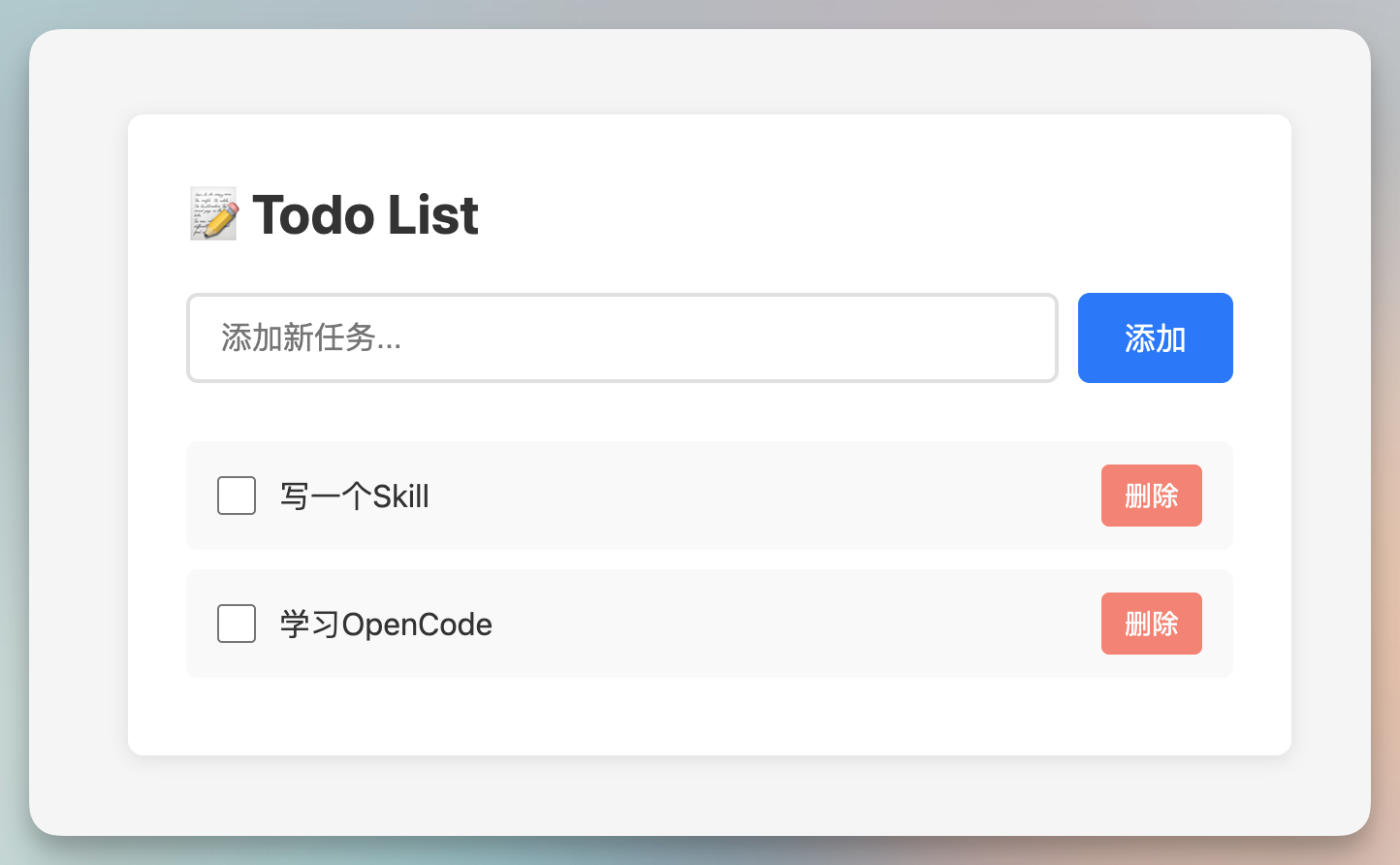Click the word "OpenCode" in the second task

(417, 625)
